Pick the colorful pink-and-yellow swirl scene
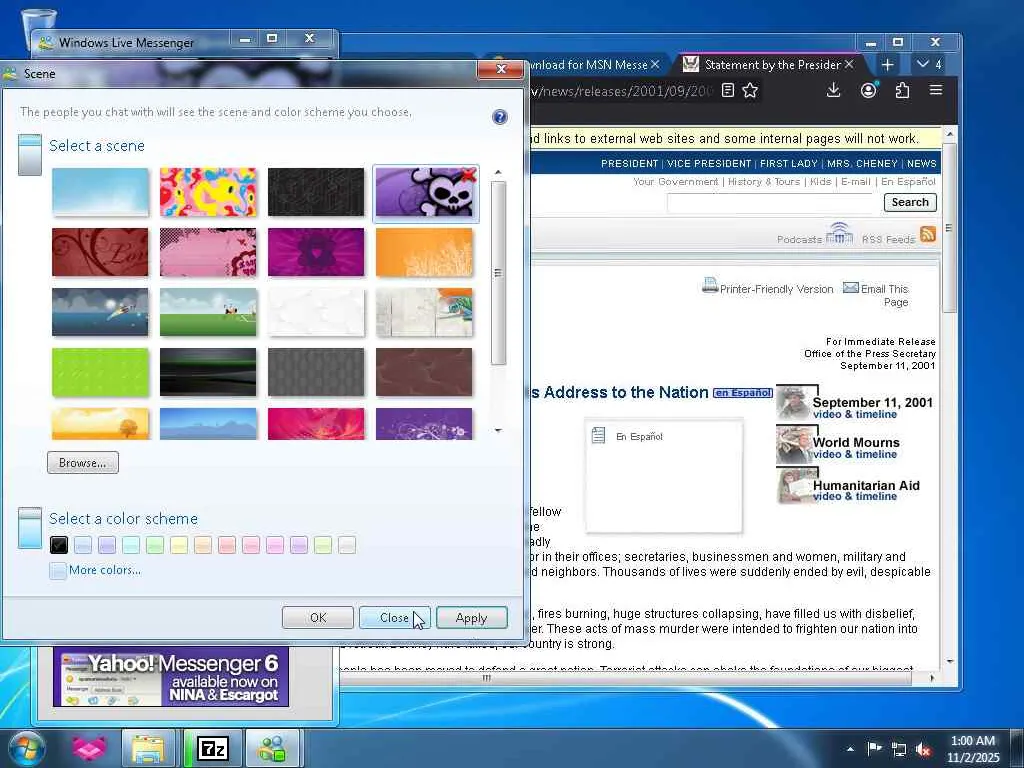This screenshot has width=1024, height=768. (208, 192)
